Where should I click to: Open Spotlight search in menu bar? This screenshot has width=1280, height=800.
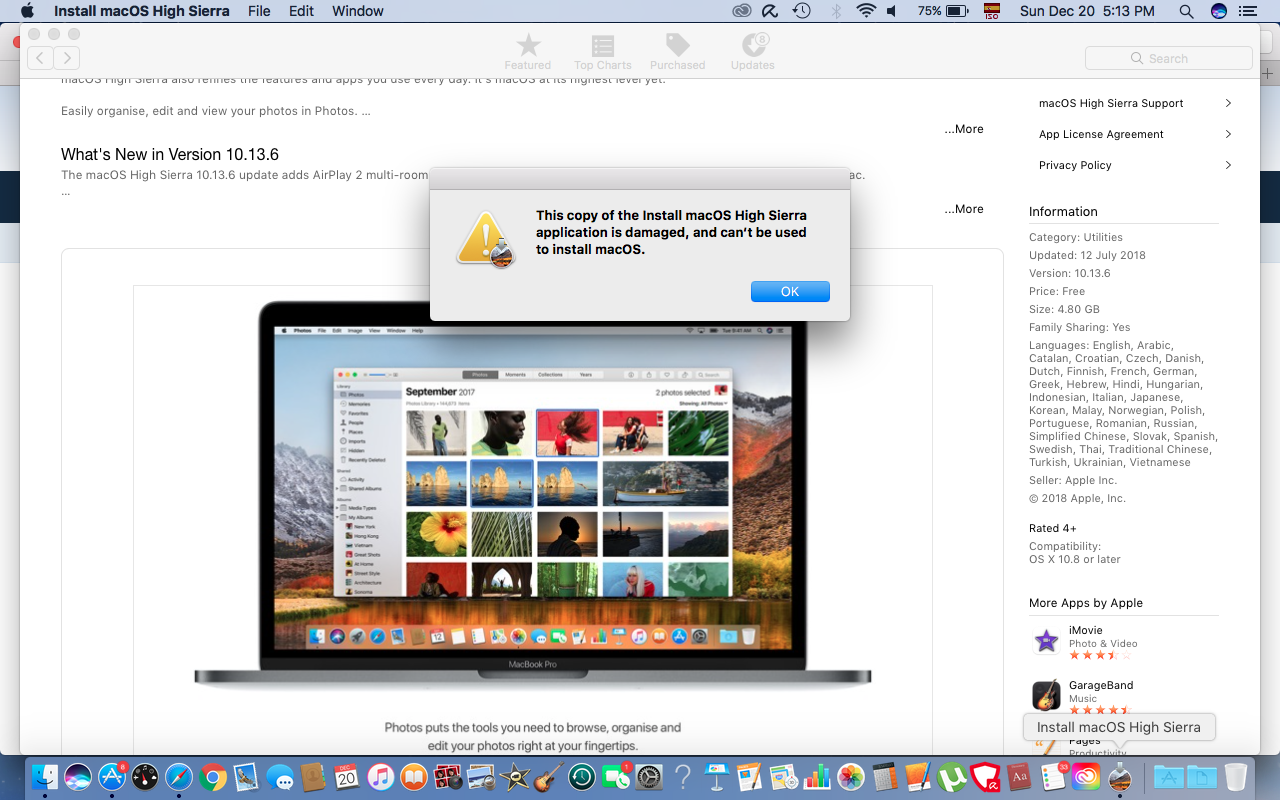1186,11
